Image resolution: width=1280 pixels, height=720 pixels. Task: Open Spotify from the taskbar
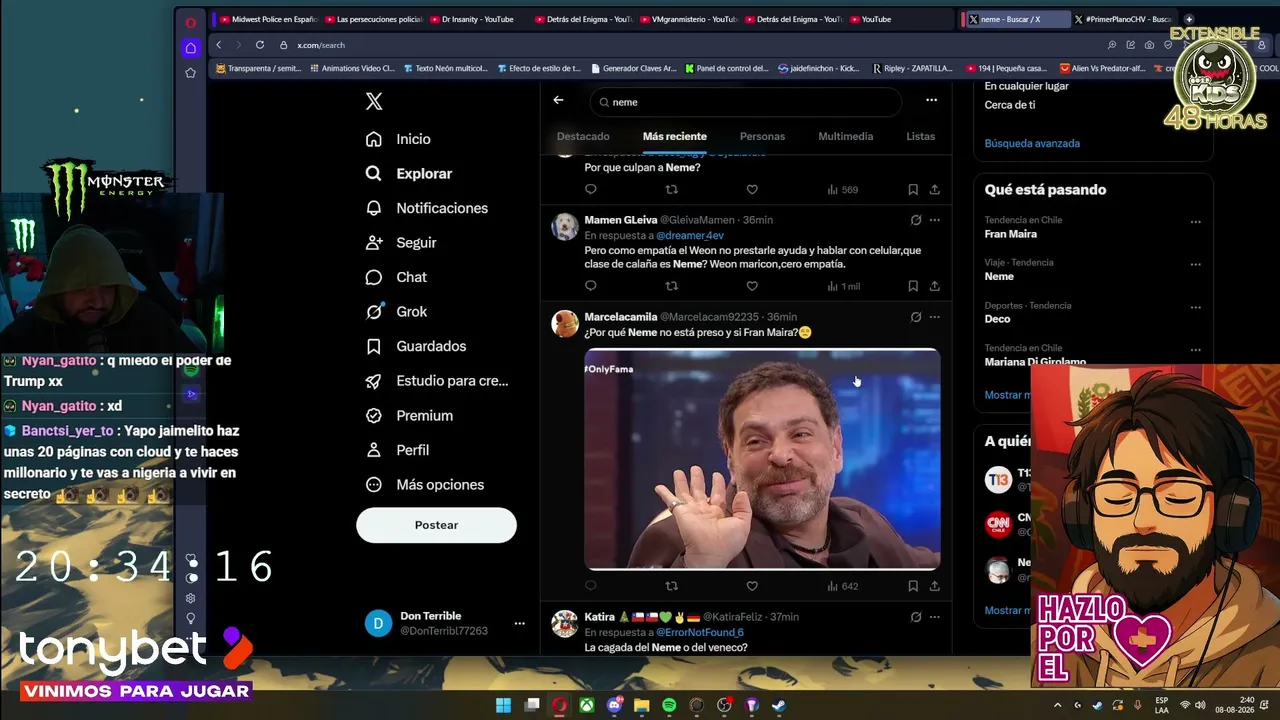[669, 705]
